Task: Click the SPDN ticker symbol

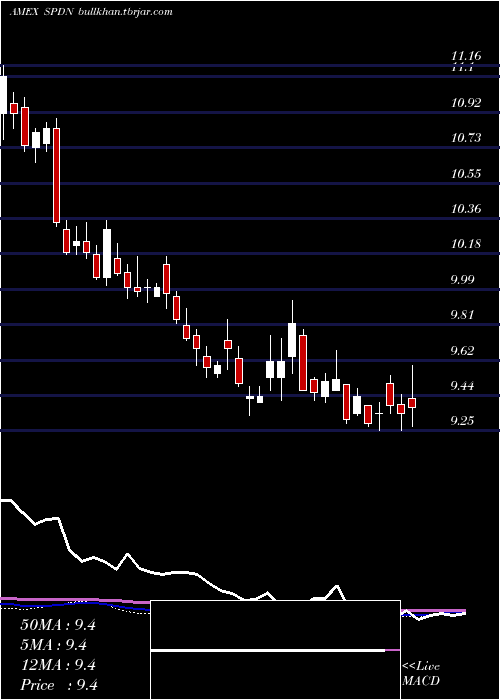Action: point(60,12)
